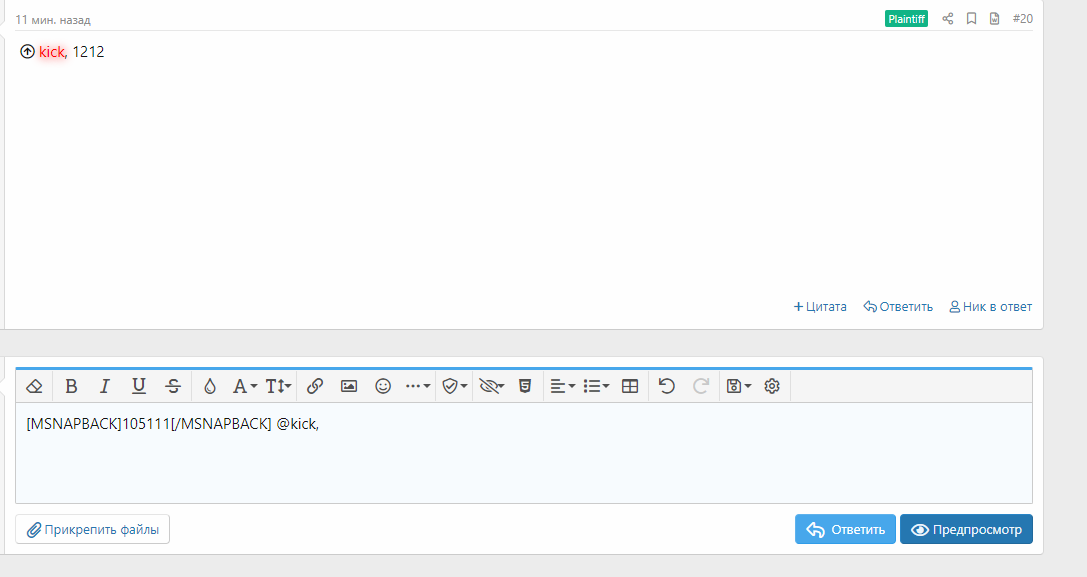Open the drafts save menu

tap(739, 386)
